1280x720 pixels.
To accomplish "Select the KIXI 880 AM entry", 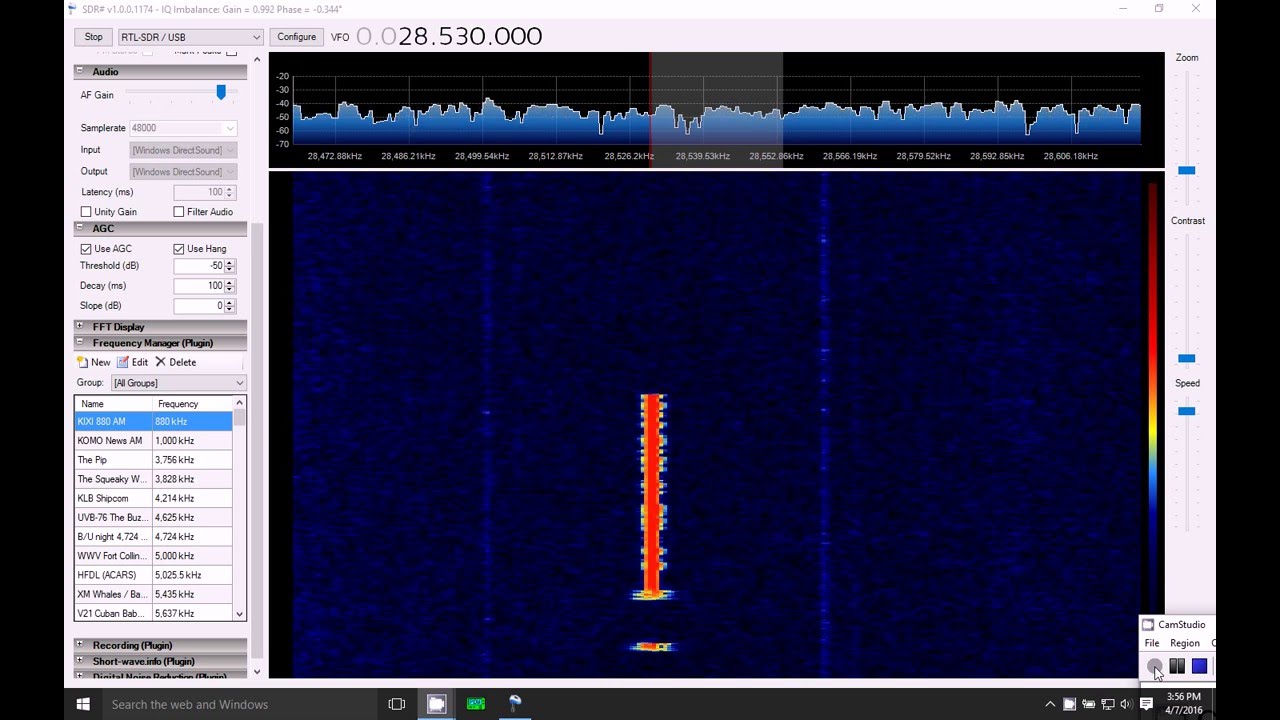I will (153, 421).
